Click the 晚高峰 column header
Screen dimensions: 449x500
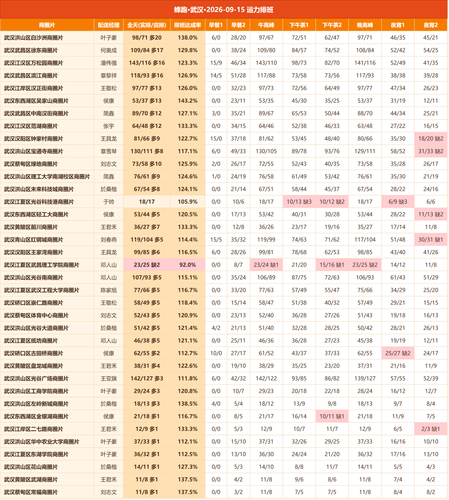[x=365, y=25]
